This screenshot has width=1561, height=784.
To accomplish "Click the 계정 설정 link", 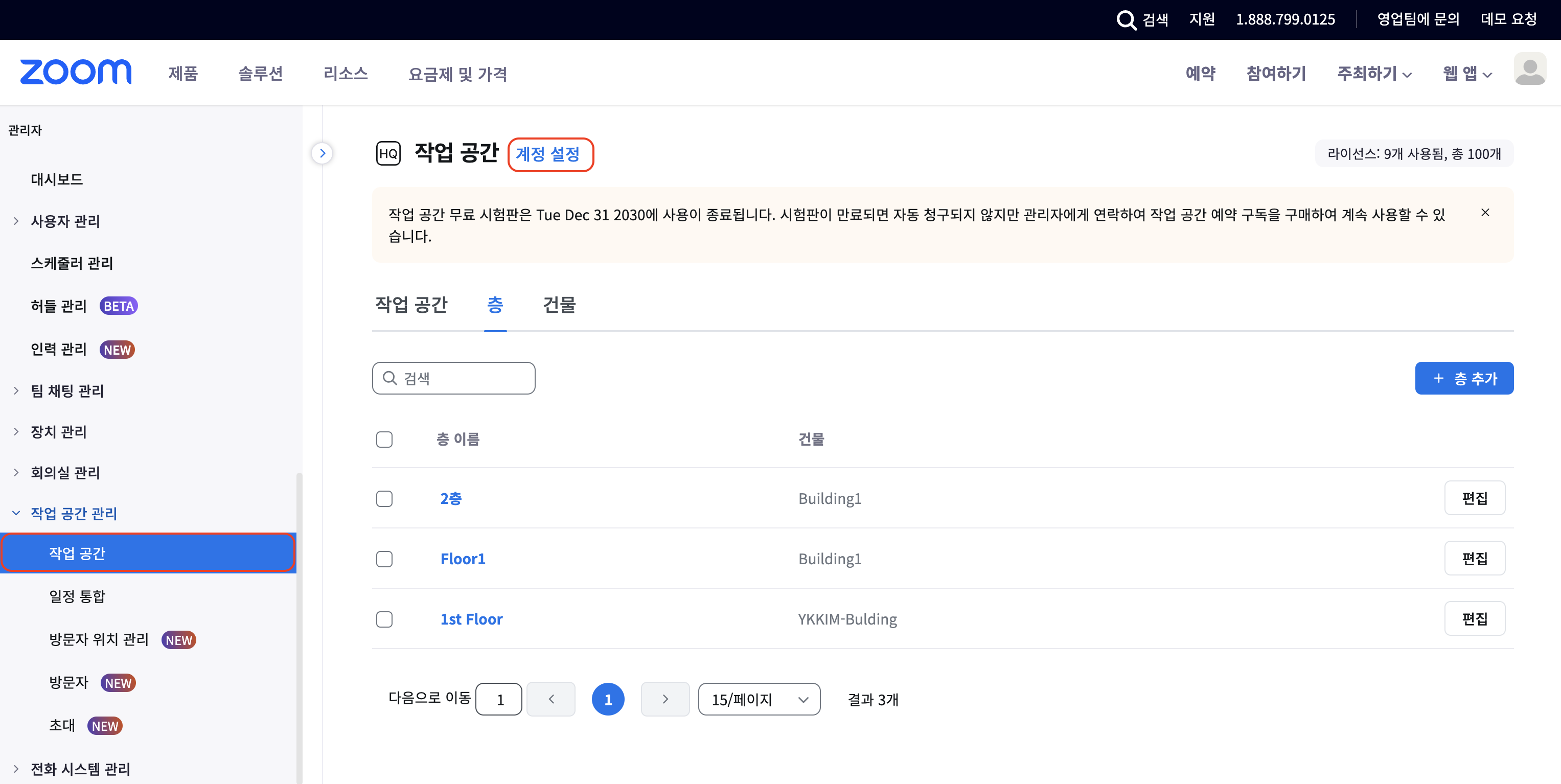I will pos(548,154).
